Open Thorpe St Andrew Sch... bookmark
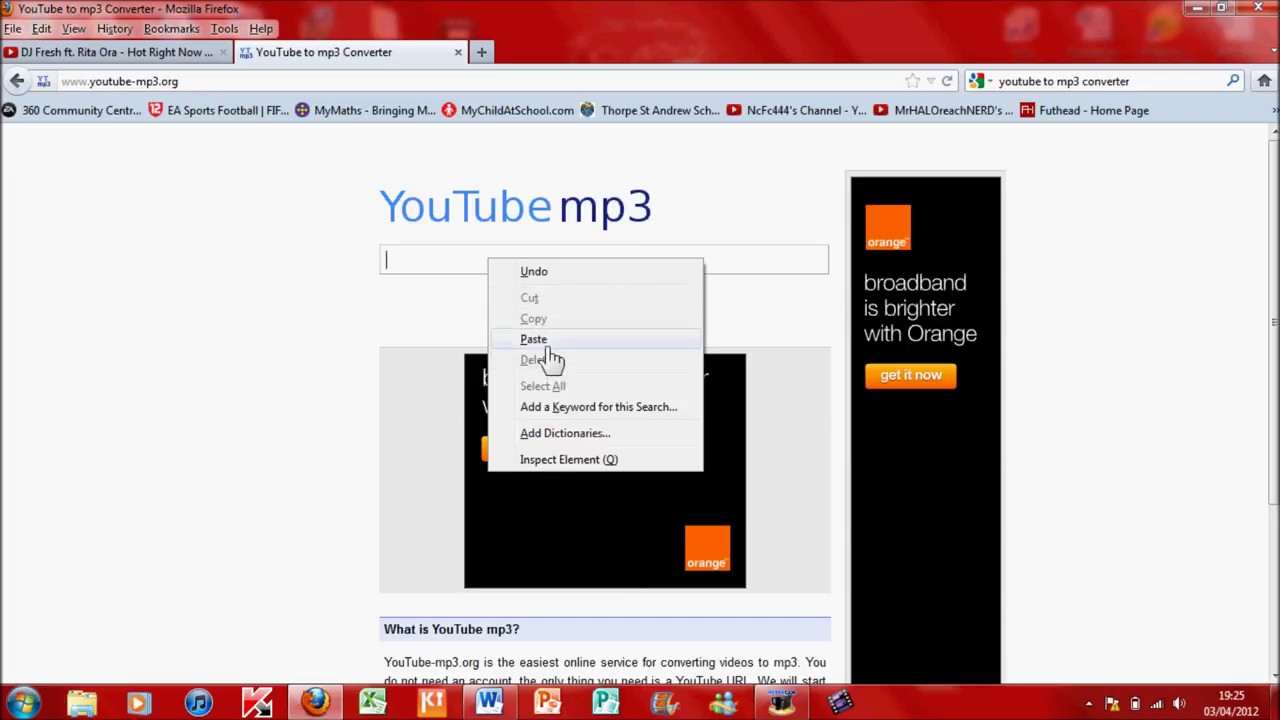Viewport: 1280px width, 720px height. (650, 110)
